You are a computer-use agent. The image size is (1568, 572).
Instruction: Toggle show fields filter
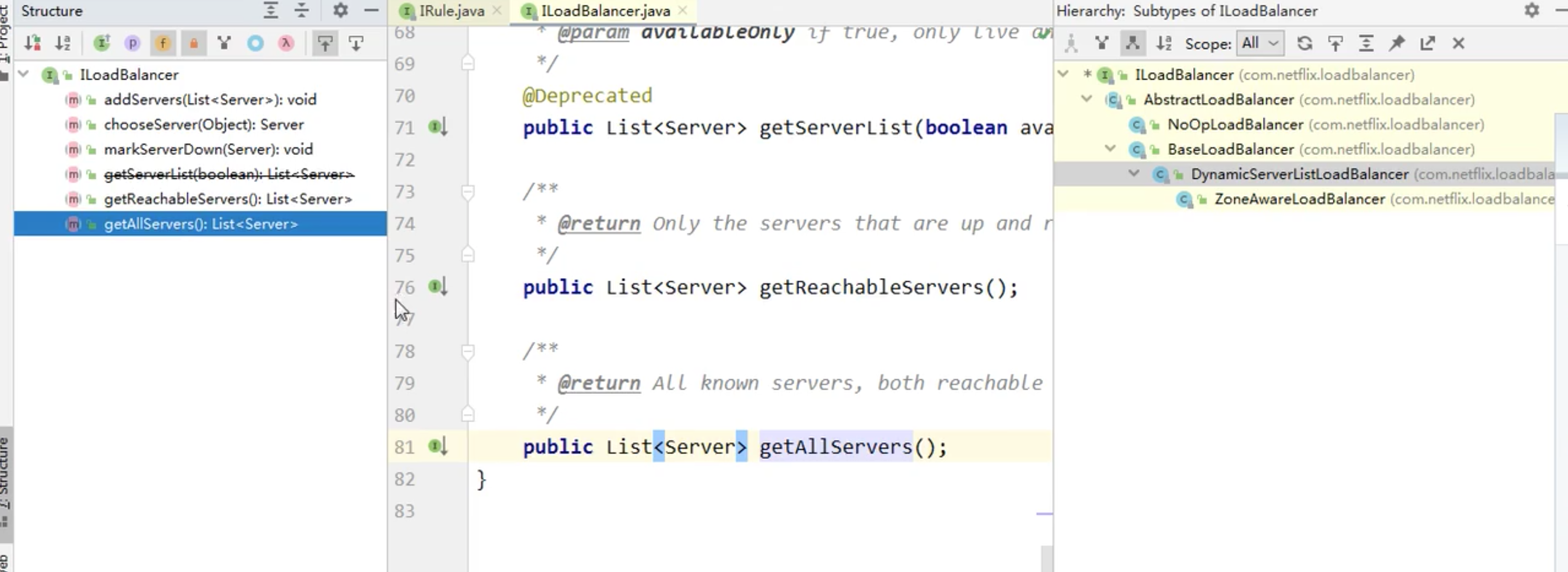(x=162, y=43)
